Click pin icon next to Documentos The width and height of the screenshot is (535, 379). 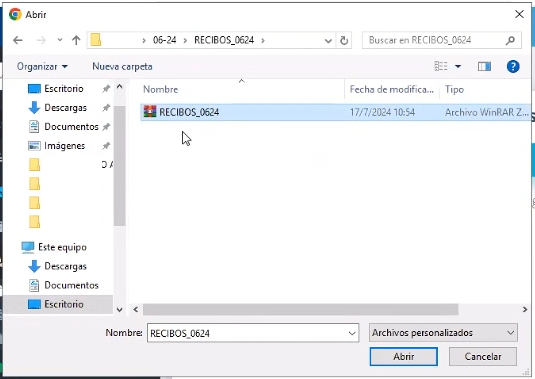[x=106, y=127]
